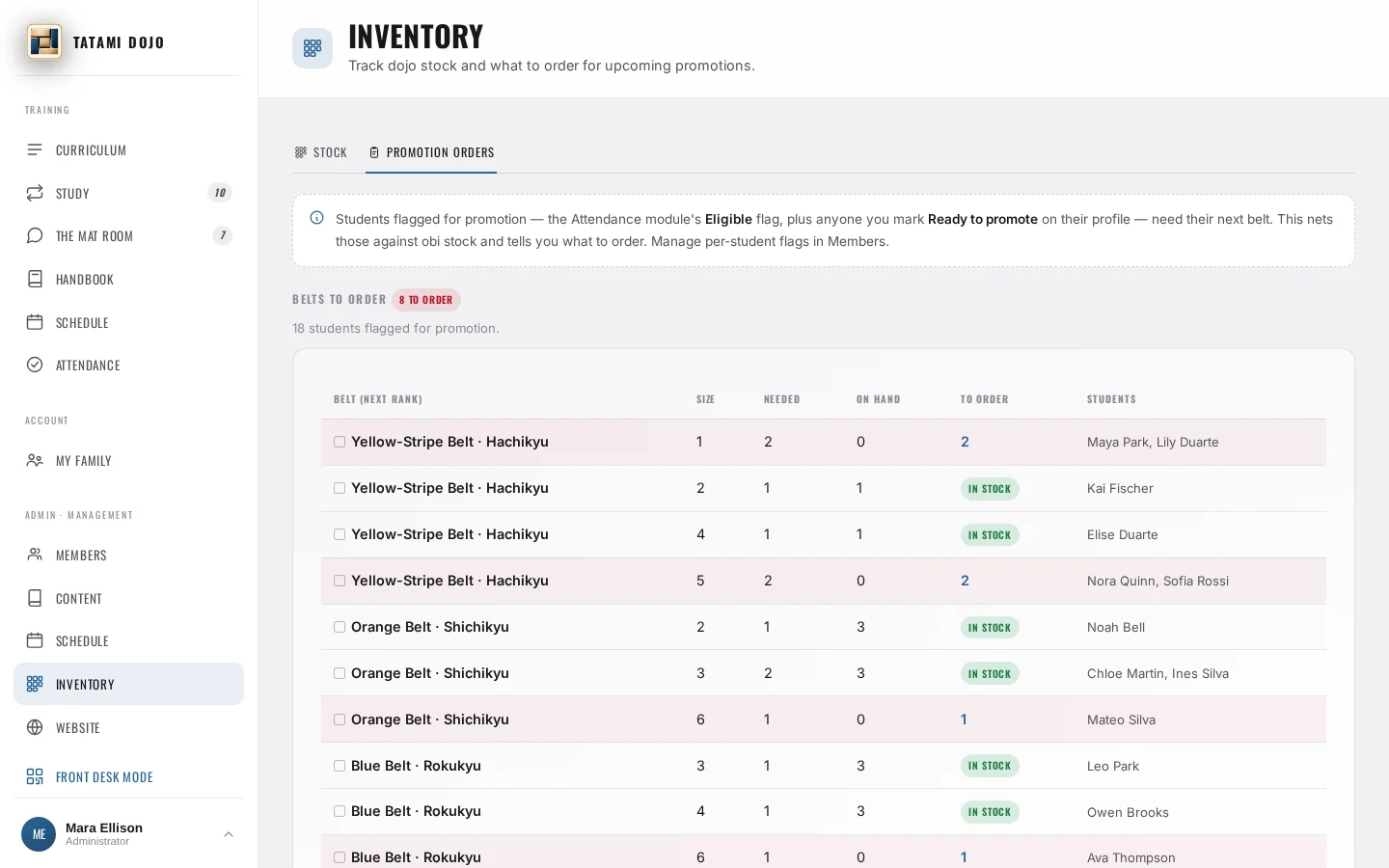Open admin Schedule calendar icon

click(35, 640)
